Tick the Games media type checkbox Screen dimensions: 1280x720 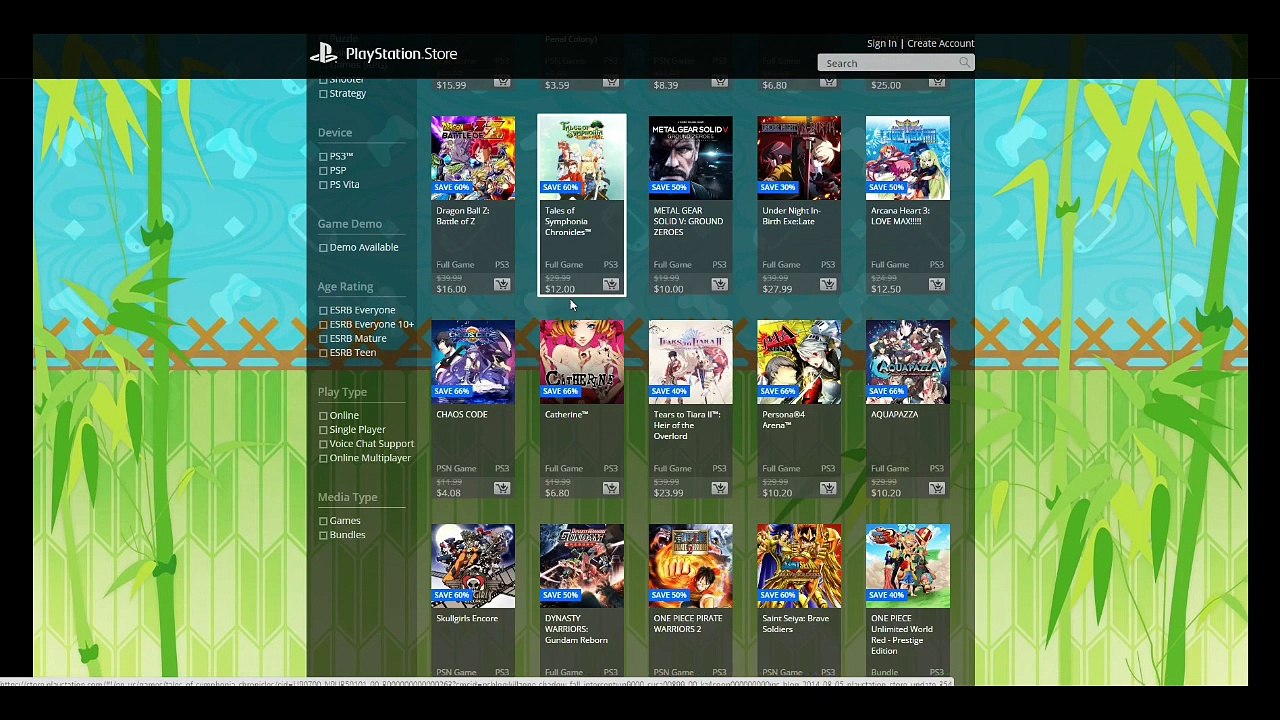(x=323, y=521)
